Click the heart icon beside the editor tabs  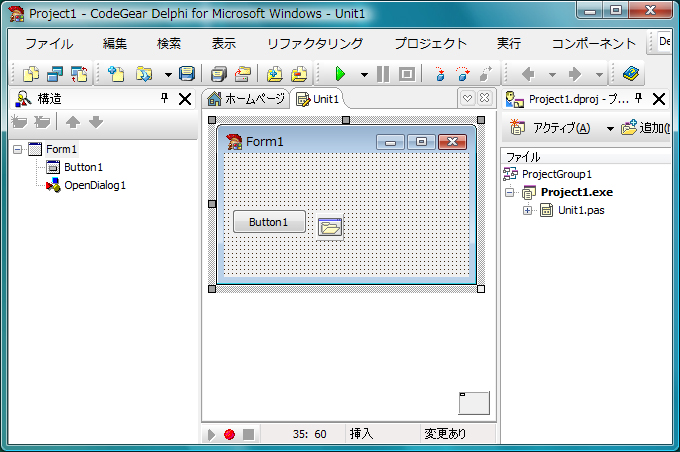[x=468, y=98]
